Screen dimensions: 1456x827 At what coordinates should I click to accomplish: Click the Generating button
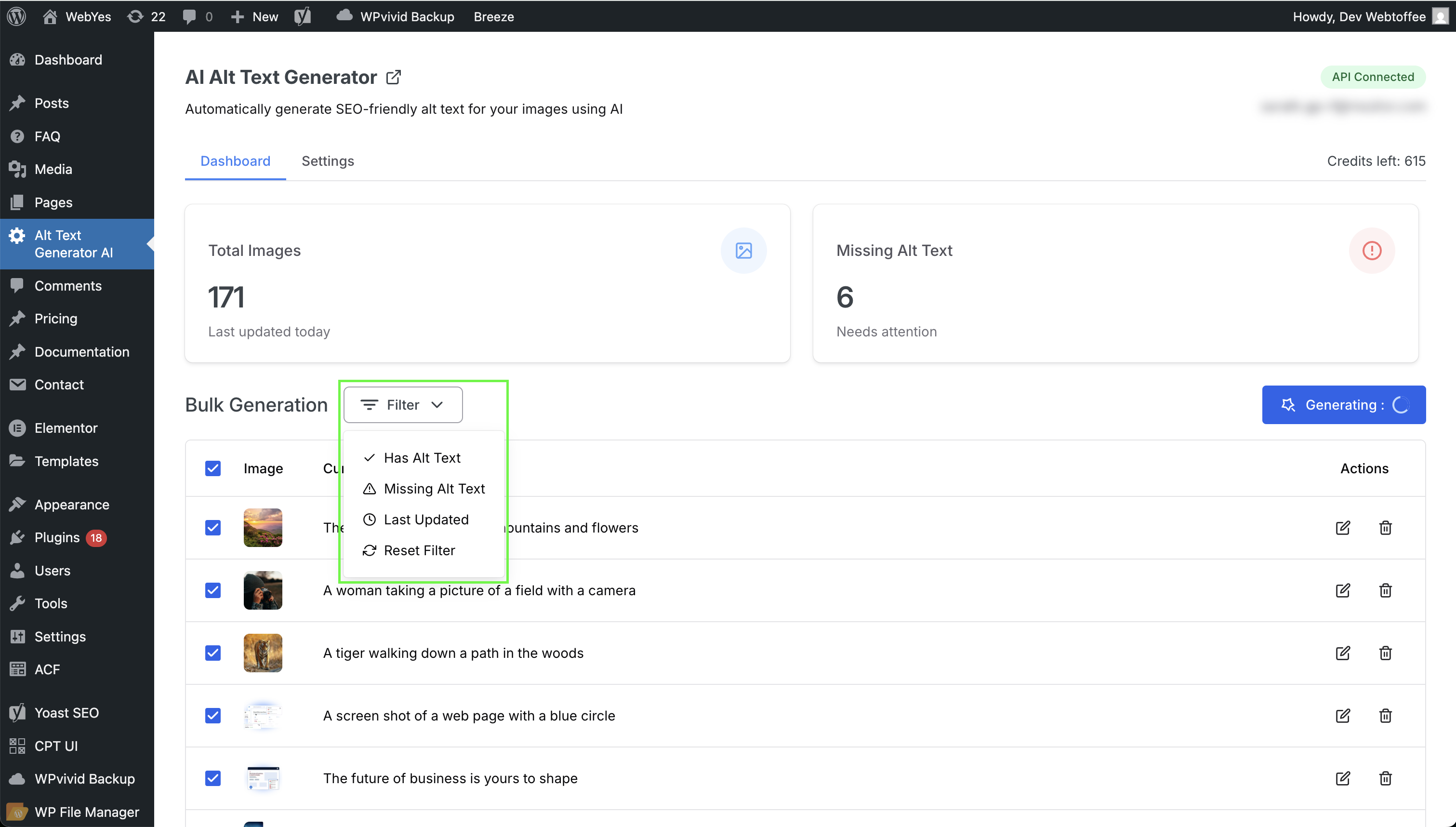pyautogui.click(x=1344, y=405)
